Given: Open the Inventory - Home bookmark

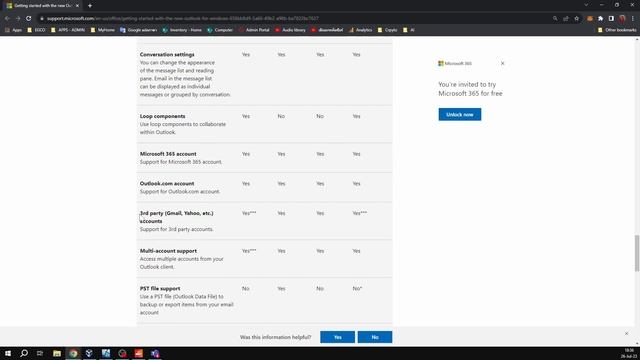Looking at the screenshot, I should [x=182, y=30].
